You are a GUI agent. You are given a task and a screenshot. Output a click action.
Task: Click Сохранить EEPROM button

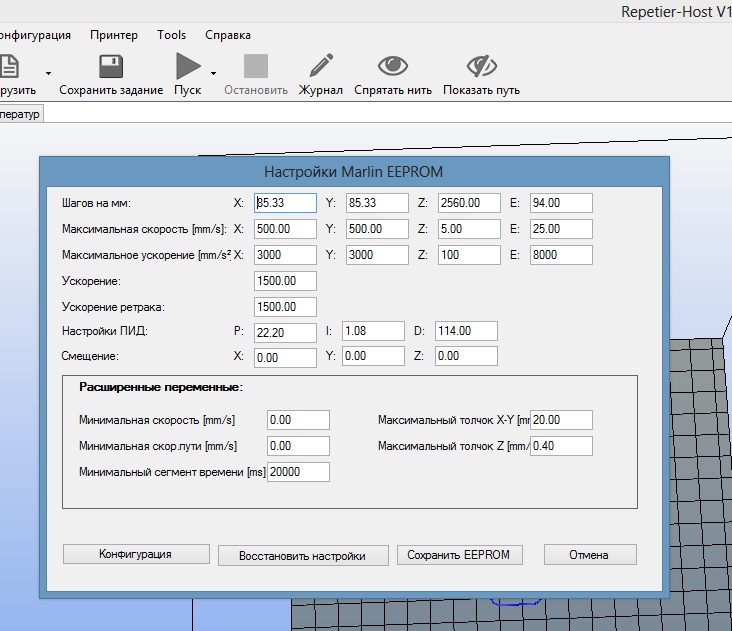pos(458,555)
